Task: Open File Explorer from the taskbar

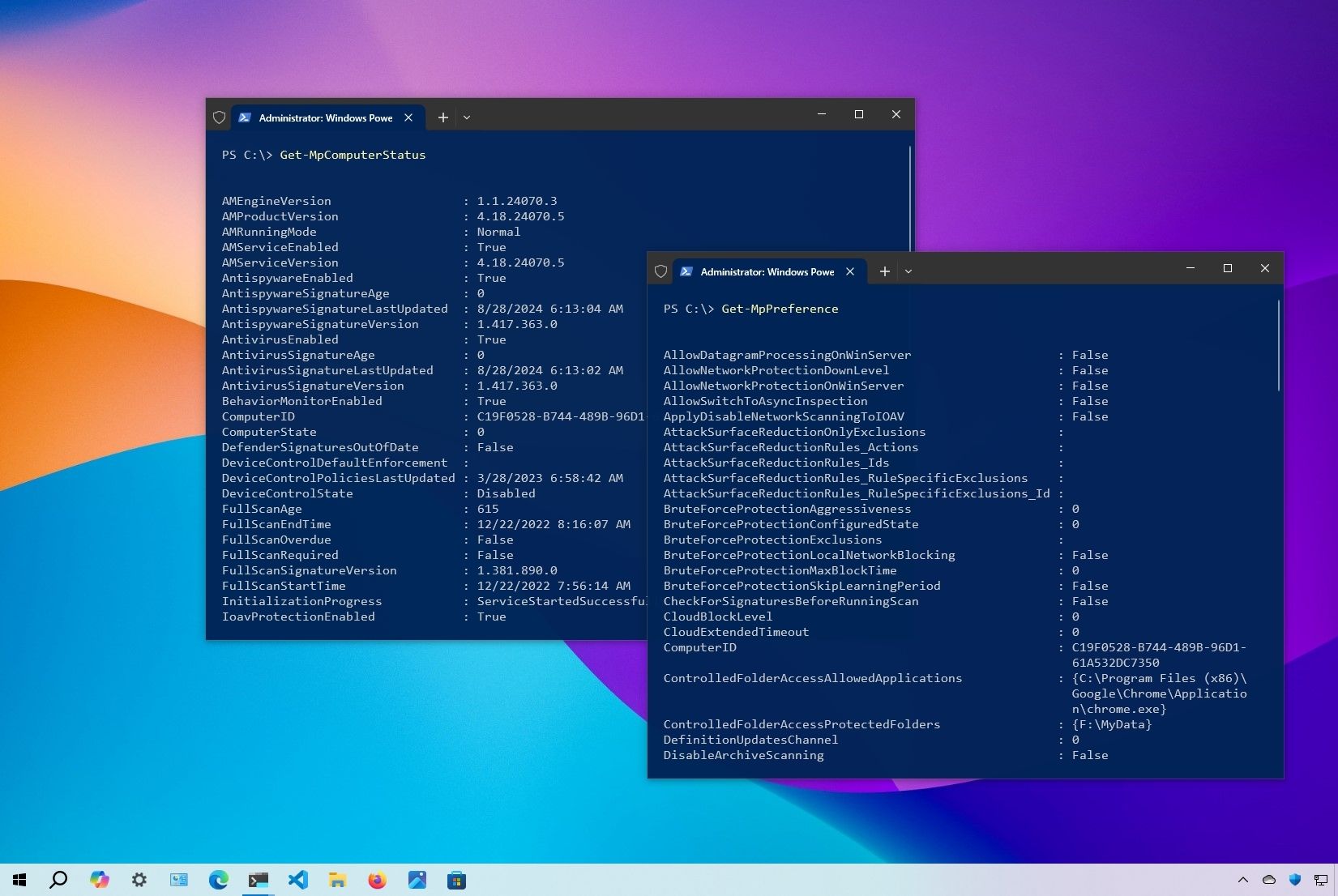Action: pos(337,880)
